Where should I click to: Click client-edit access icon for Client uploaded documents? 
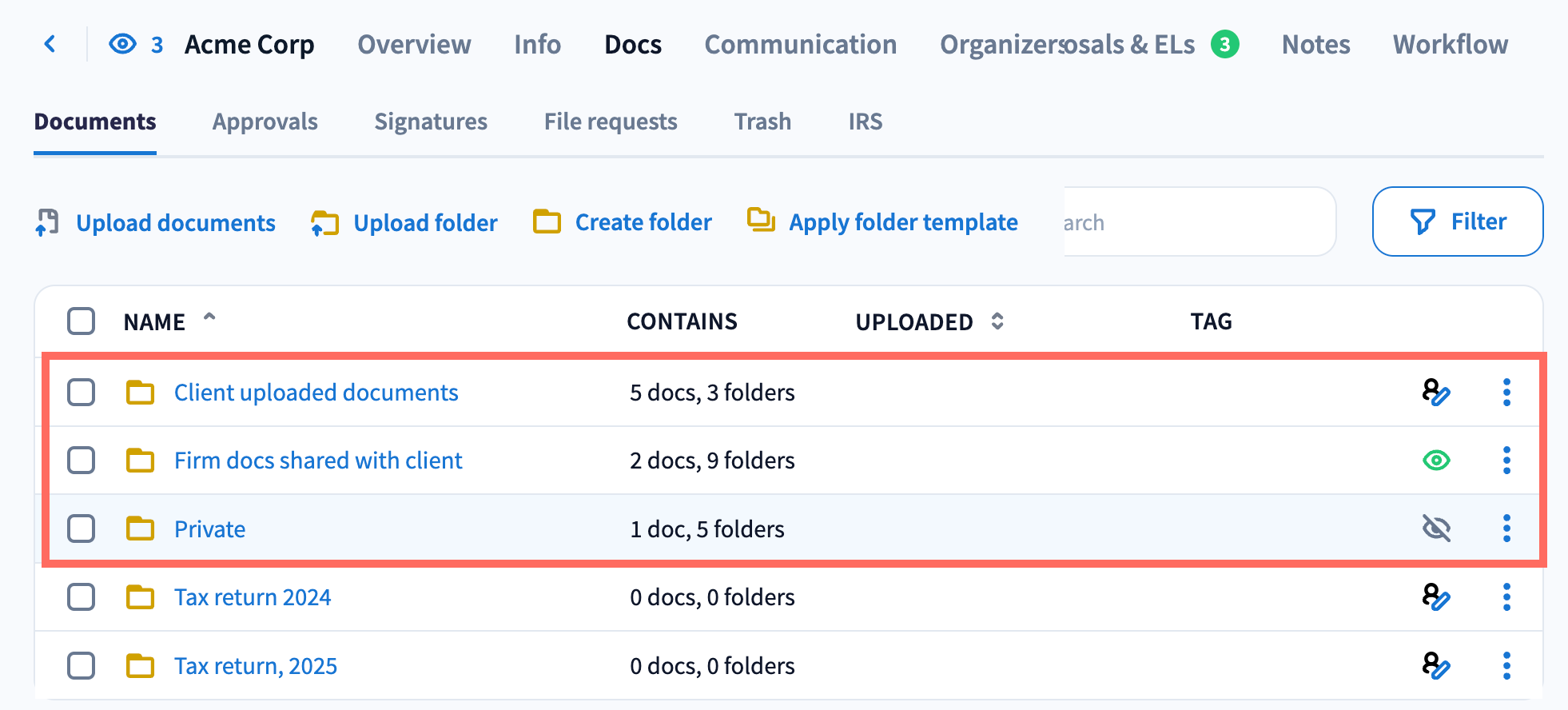pyautogui.click(x=1435, y=393)
